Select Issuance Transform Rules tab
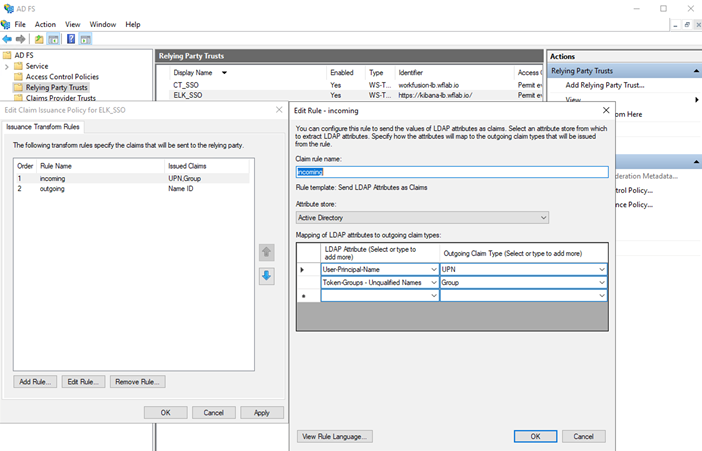702x451 pixels. pyautogui.click(x=43, y=127)
